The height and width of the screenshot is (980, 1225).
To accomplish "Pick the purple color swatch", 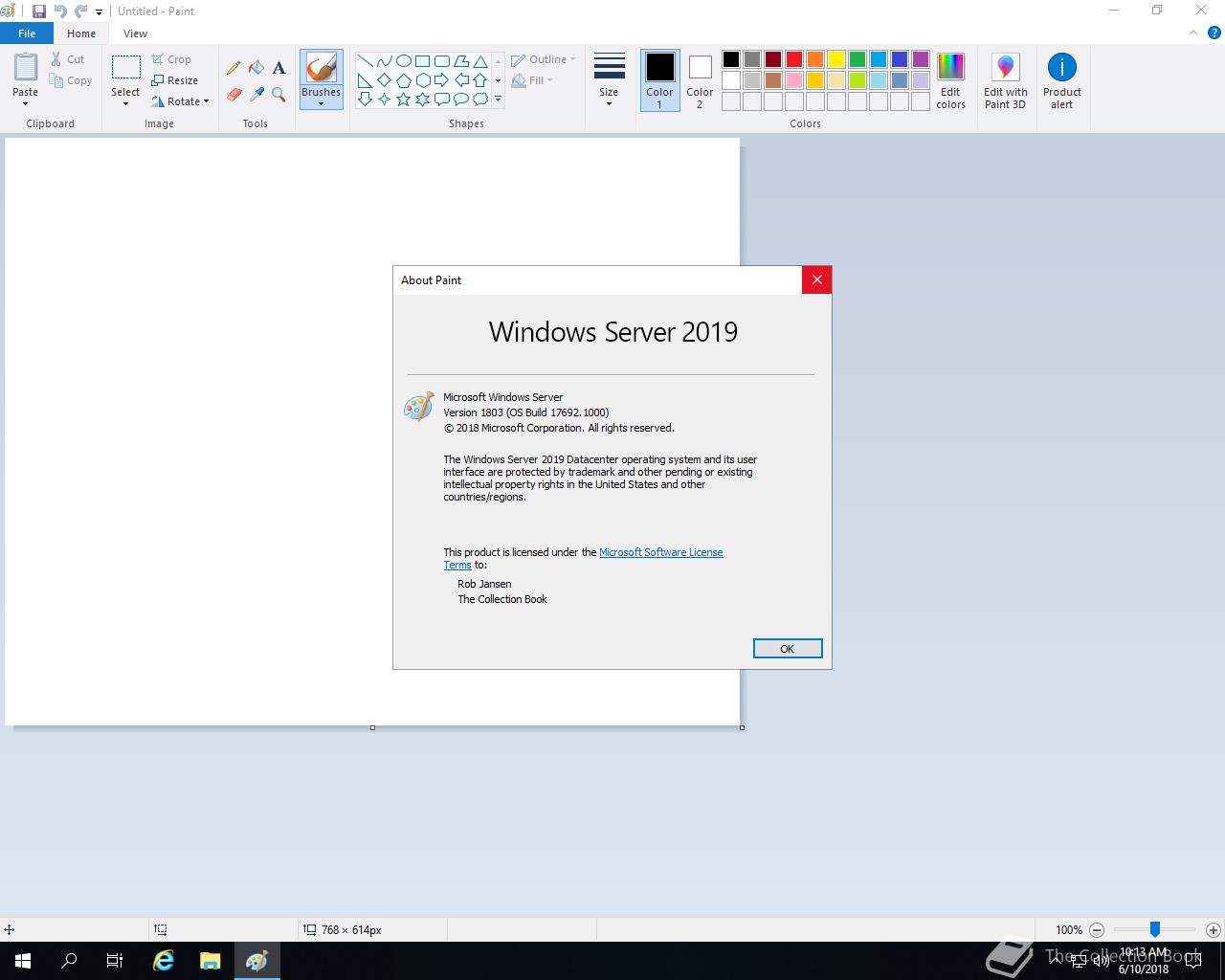I will coord(921,59).
